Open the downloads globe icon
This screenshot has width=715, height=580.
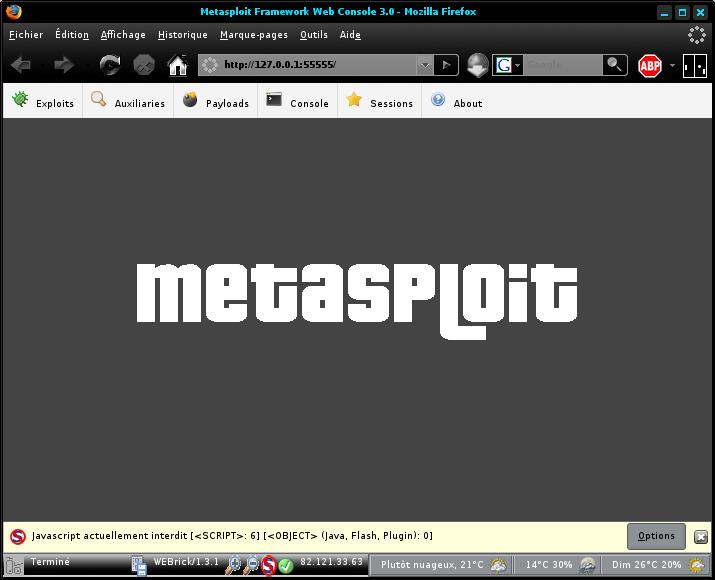pyautogui.click(x=477, y=65)
